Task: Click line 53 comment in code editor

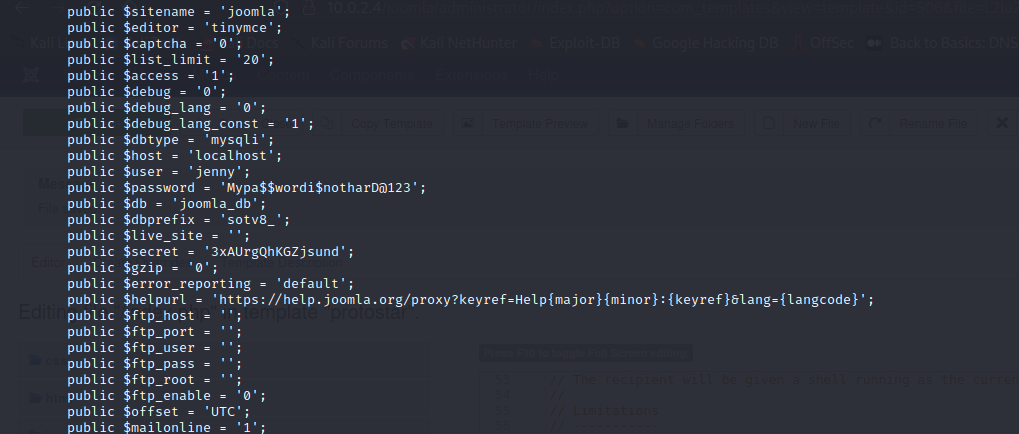Action: point(784,379)
